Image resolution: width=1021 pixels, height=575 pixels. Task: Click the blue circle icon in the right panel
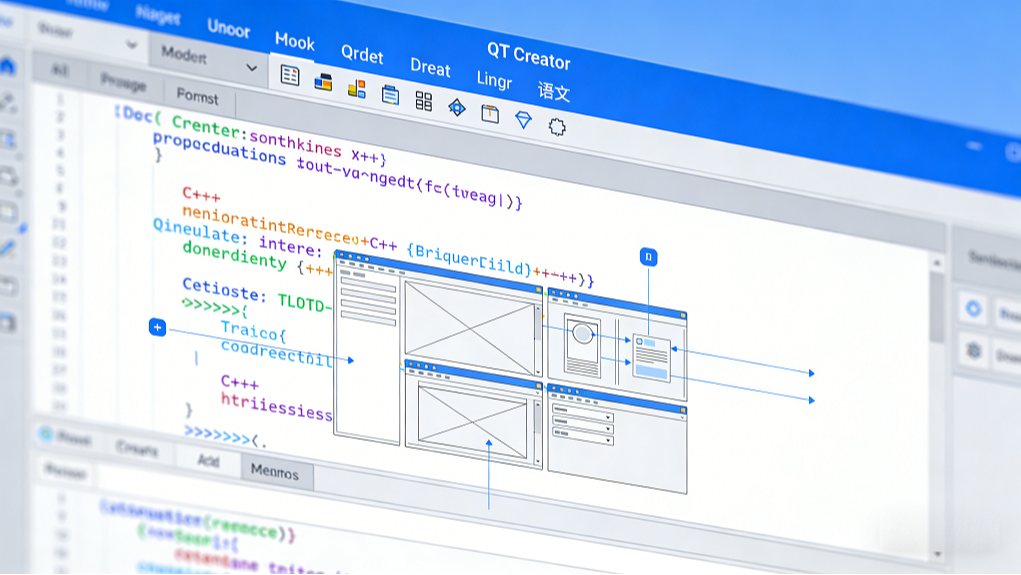point(973,309)
